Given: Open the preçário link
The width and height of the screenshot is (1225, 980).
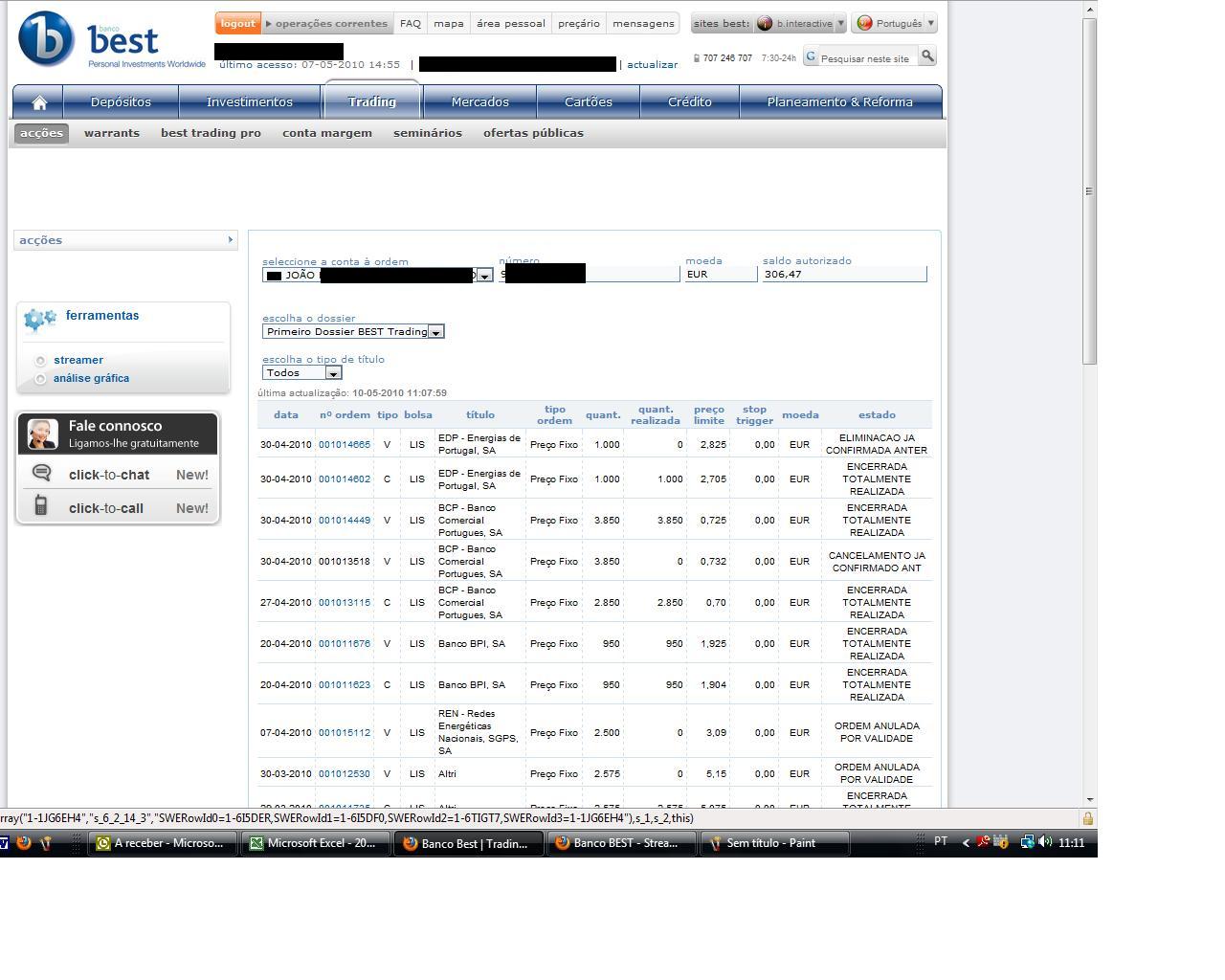Looking at the screenshot, I should tap(579, 23).
